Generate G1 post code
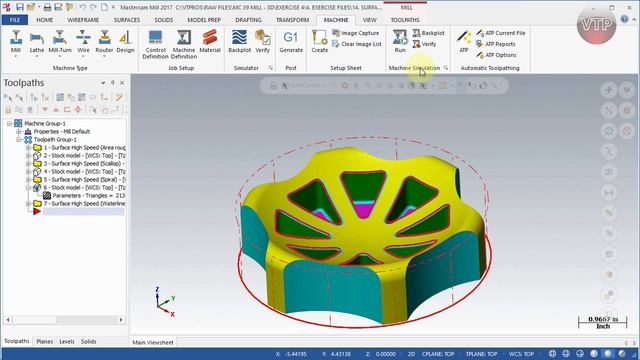 click(x=291, y=42)
